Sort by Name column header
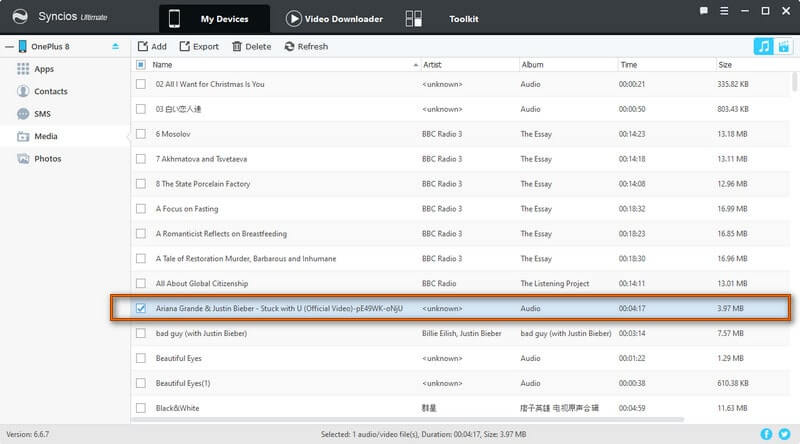 coord(284,65)
